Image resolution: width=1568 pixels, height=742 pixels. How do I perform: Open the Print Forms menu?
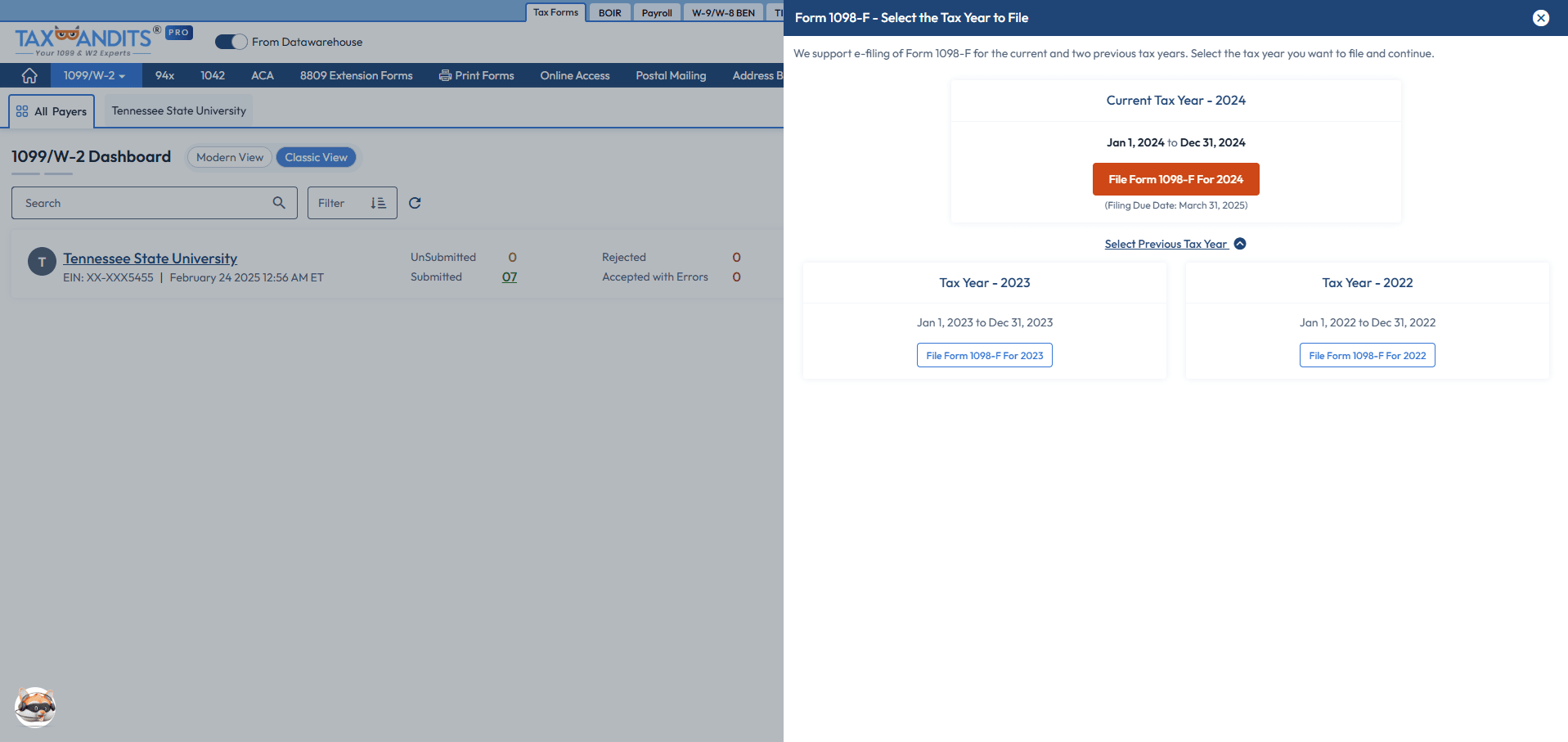point(477,75)
